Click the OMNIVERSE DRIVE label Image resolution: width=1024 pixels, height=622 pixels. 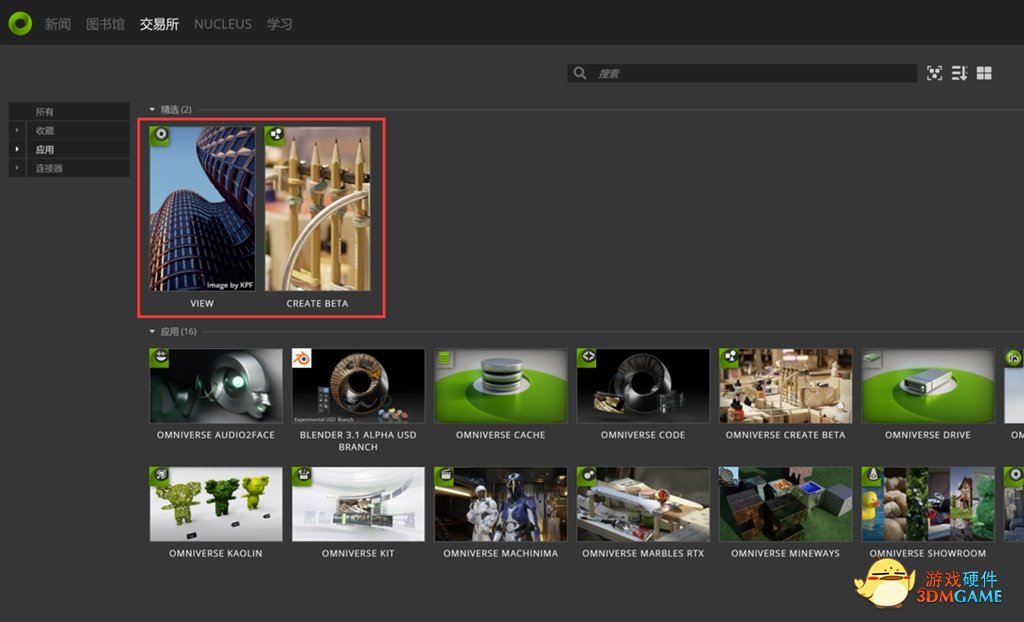pyautogui.click(x=928, y=434)
